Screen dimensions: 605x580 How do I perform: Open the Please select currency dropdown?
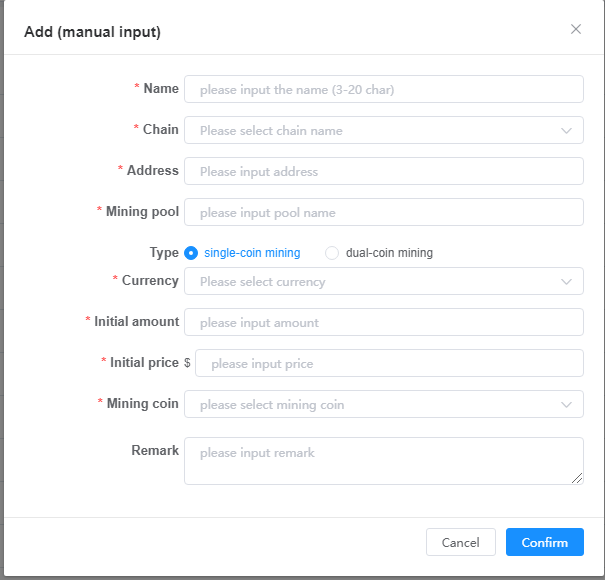pyautogui.click(x=384, y=281)
